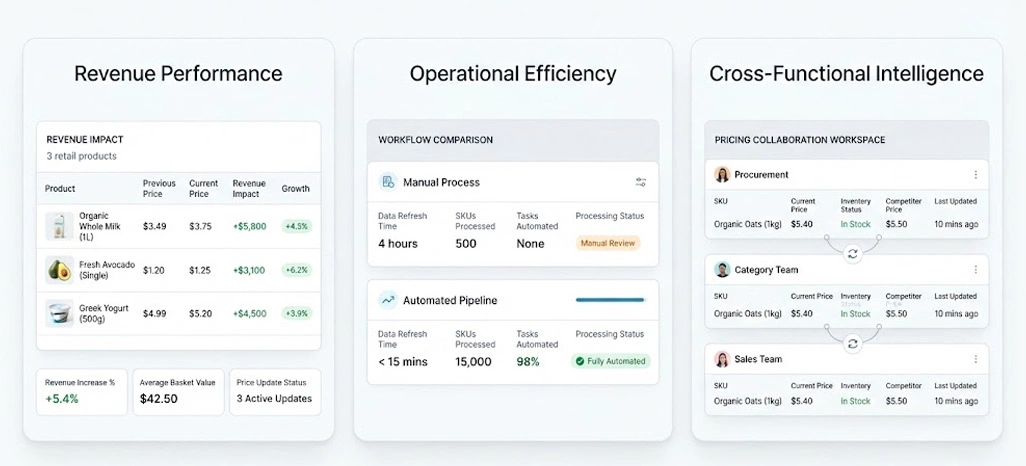Click the Growth column header
Image resolution: width=1026 pixels, height=466 pixels.
click(296, 188)
